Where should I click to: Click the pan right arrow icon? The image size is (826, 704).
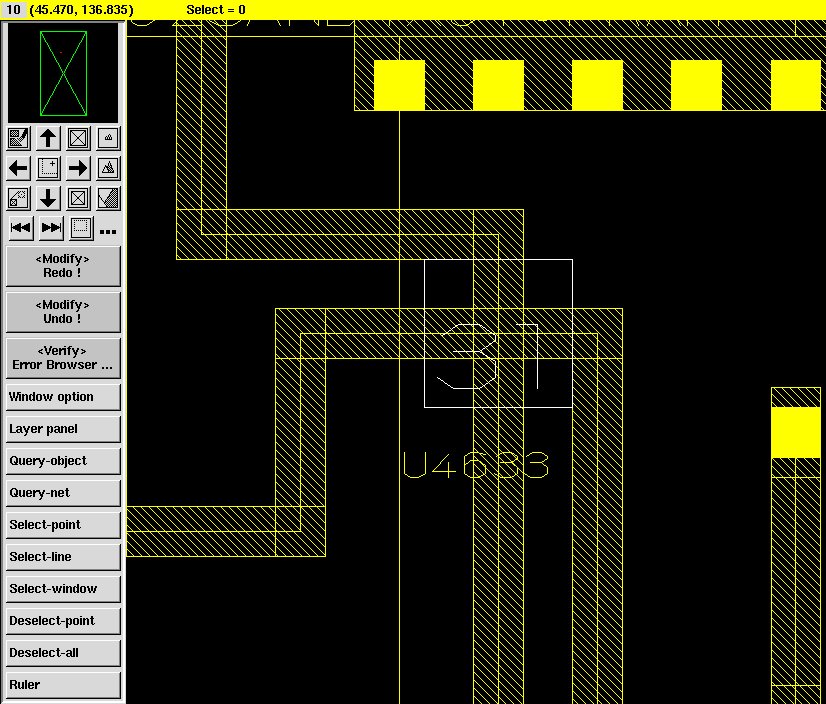click(78, 168)
